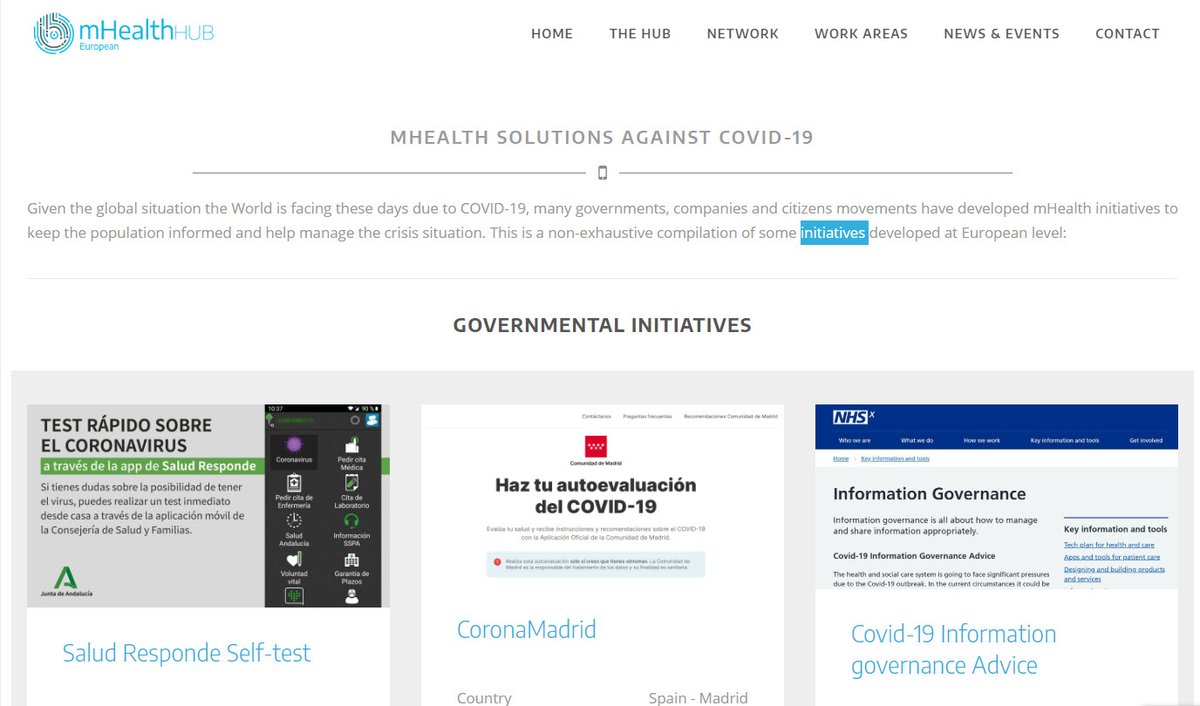The width and height of the screenshot is (1200, 706).
Task: Open the NEWS & EVENTS menu item
Action: pyautogui.click(x=1001, y=33)
